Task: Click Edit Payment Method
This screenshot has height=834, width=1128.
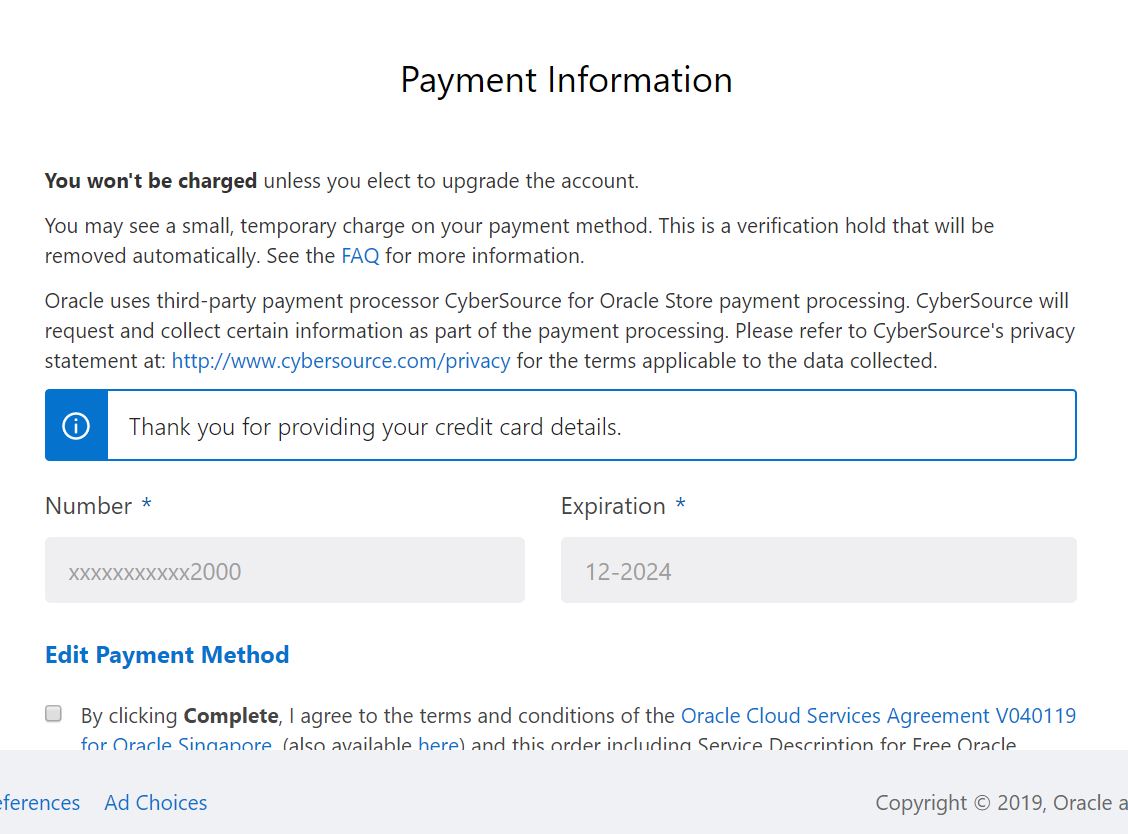Action: pos(167,654)
